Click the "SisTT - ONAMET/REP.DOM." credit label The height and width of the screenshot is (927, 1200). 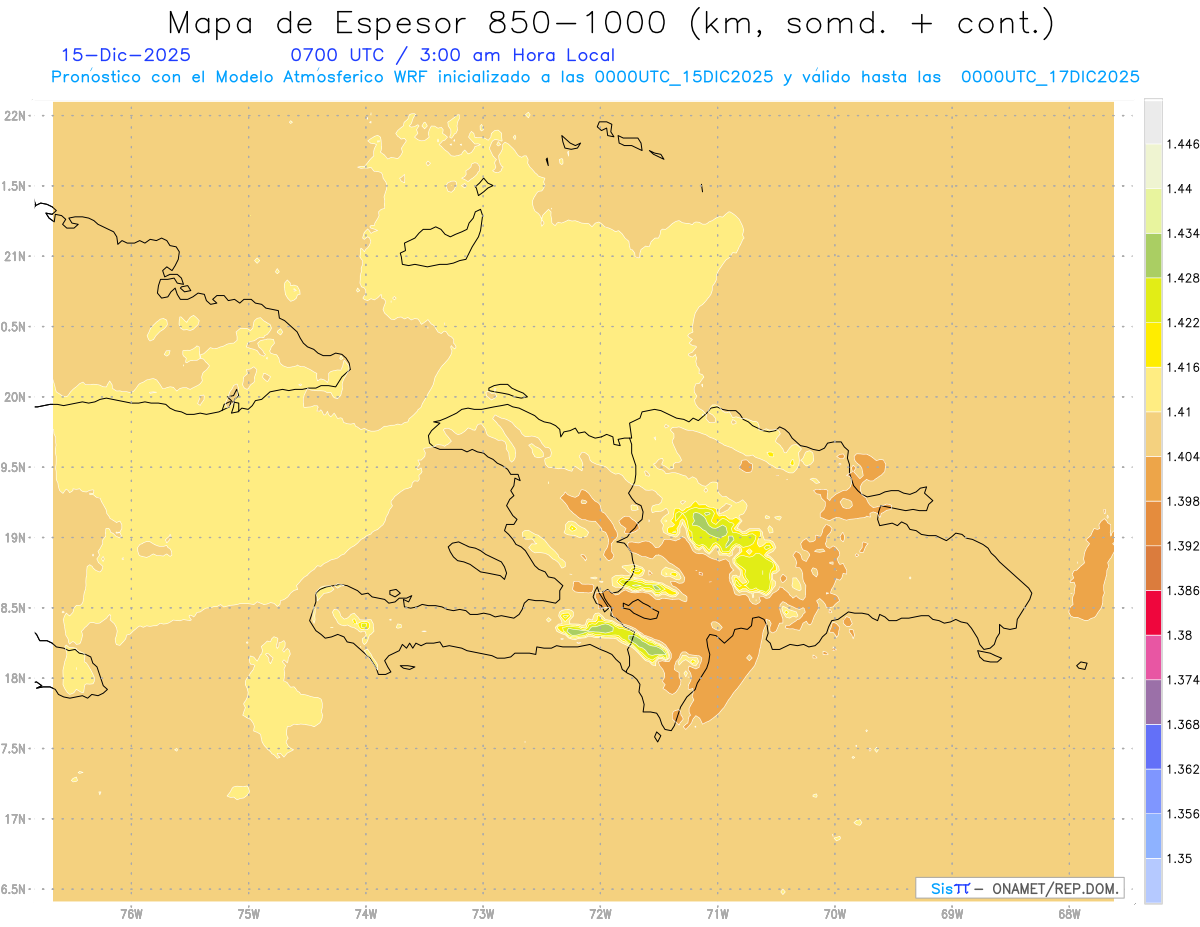[x=1019, y=888]
